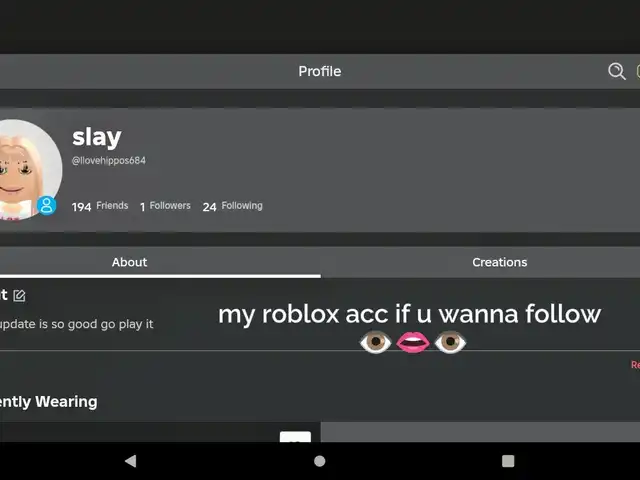Open search with the magnifier icon
Screen dimensions: 640x480
pos(616,71)
